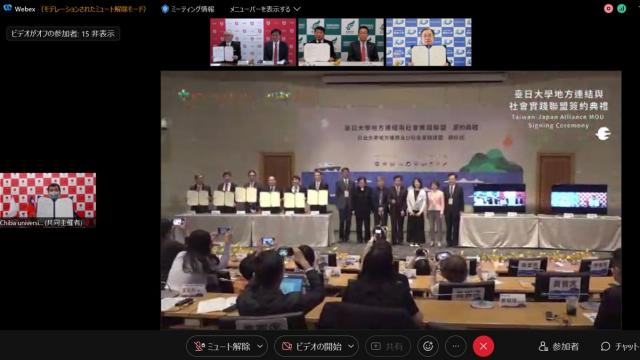Screen dimensions: 640x360
Task: Open the more options ellipsis button
Action: [x=456, y=347]
